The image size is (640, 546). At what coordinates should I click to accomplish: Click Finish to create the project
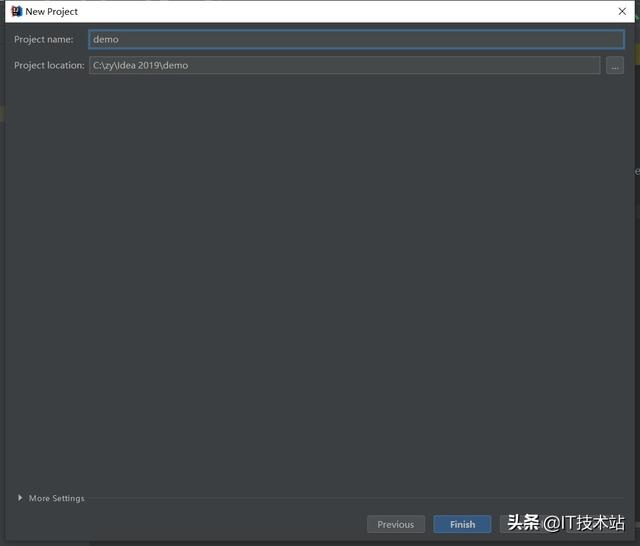[462, 524]
